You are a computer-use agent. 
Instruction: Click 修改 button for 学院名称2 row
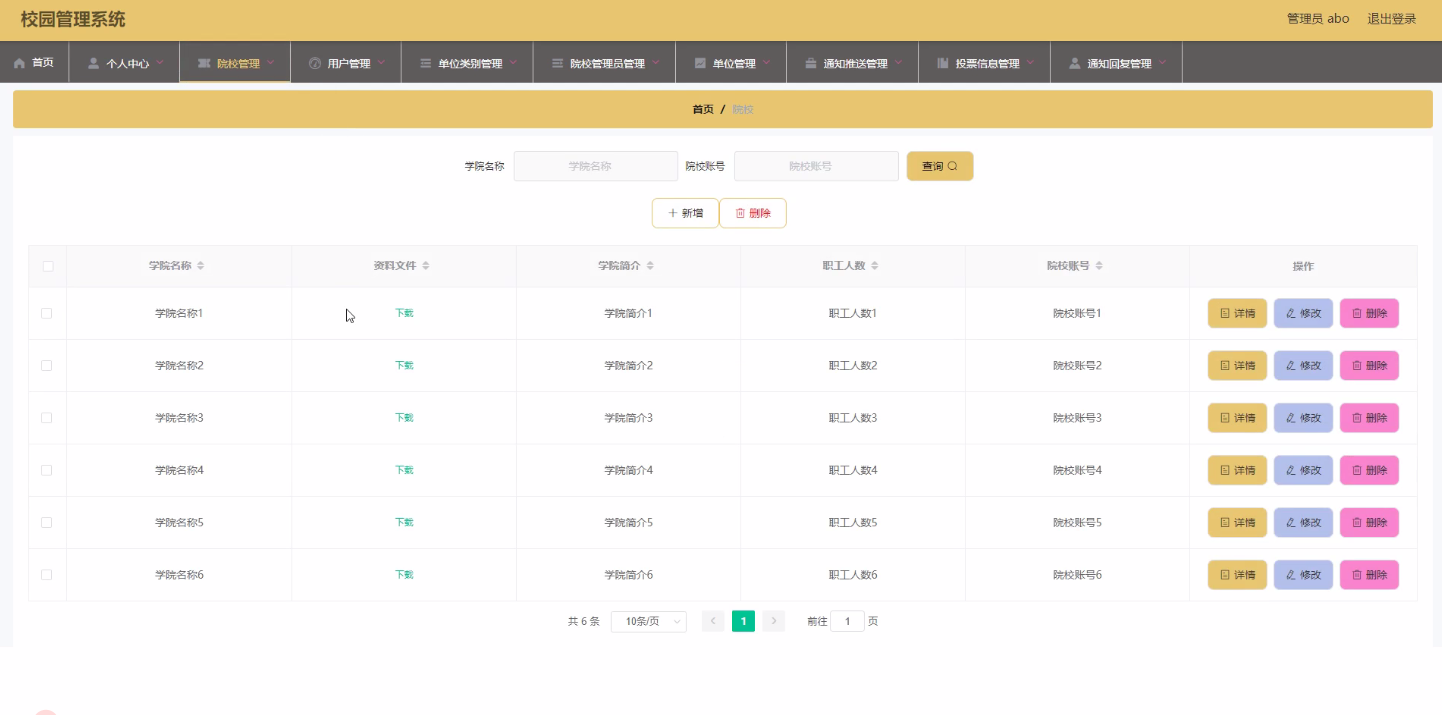[1303, 366]
